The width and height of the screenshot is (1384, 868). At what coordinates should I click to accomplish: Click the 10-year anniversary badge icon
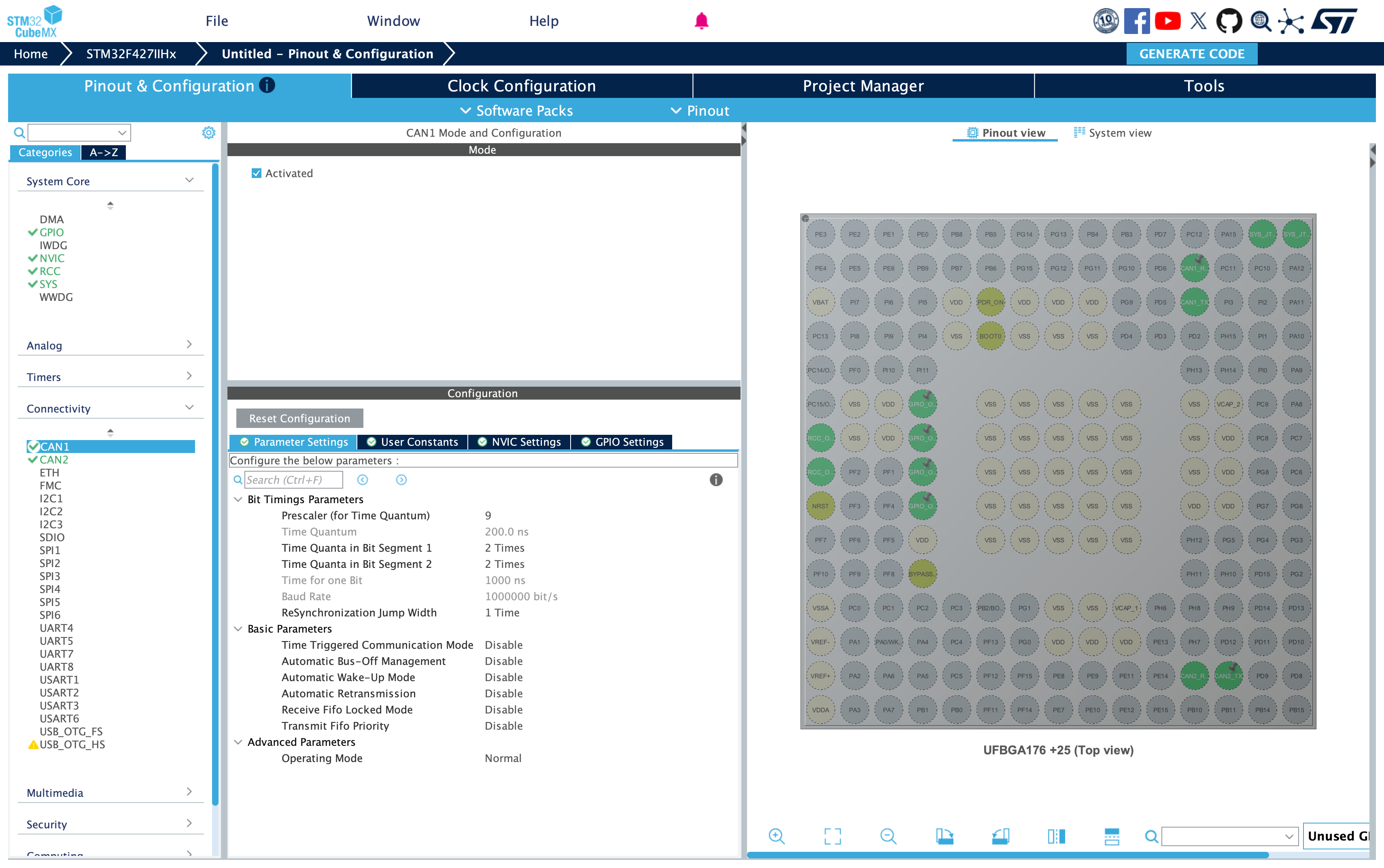1106,21
